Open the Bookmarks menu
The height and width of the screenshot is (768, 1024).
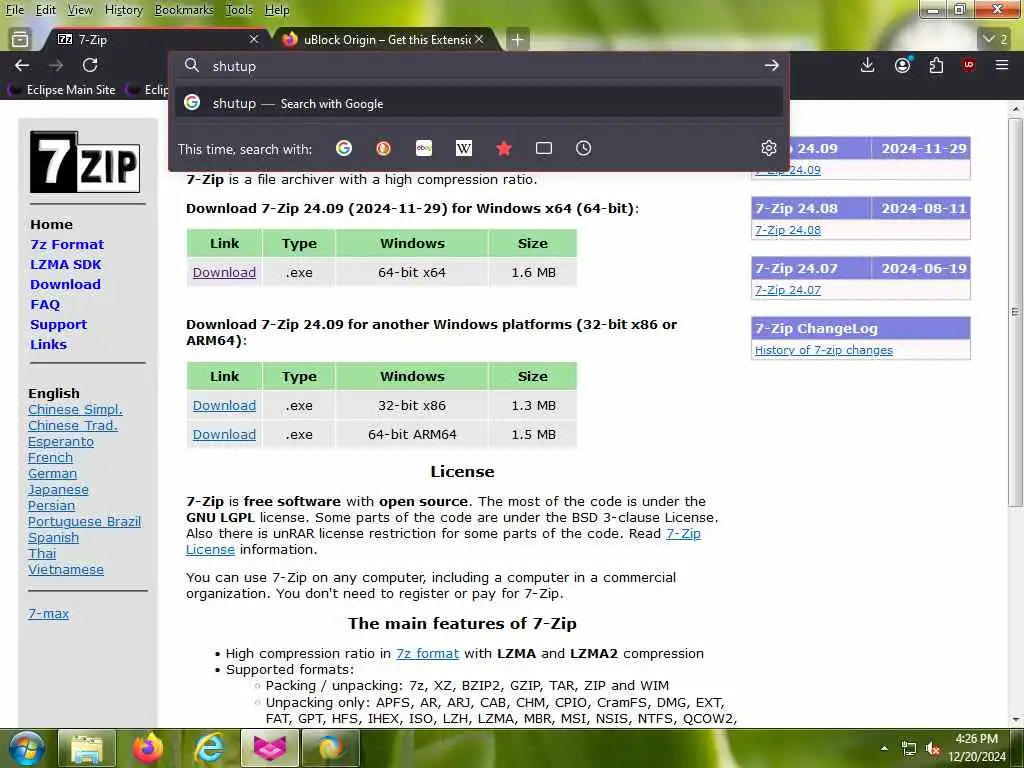(x=184, y=10)
